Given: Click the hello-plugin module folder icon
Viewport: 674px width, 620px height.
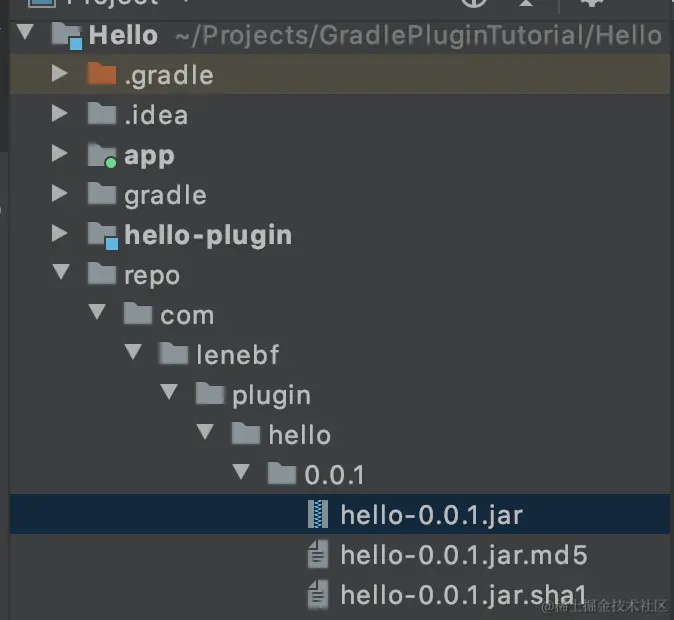Looking at the screenshot, I should (x=103, y=236).
